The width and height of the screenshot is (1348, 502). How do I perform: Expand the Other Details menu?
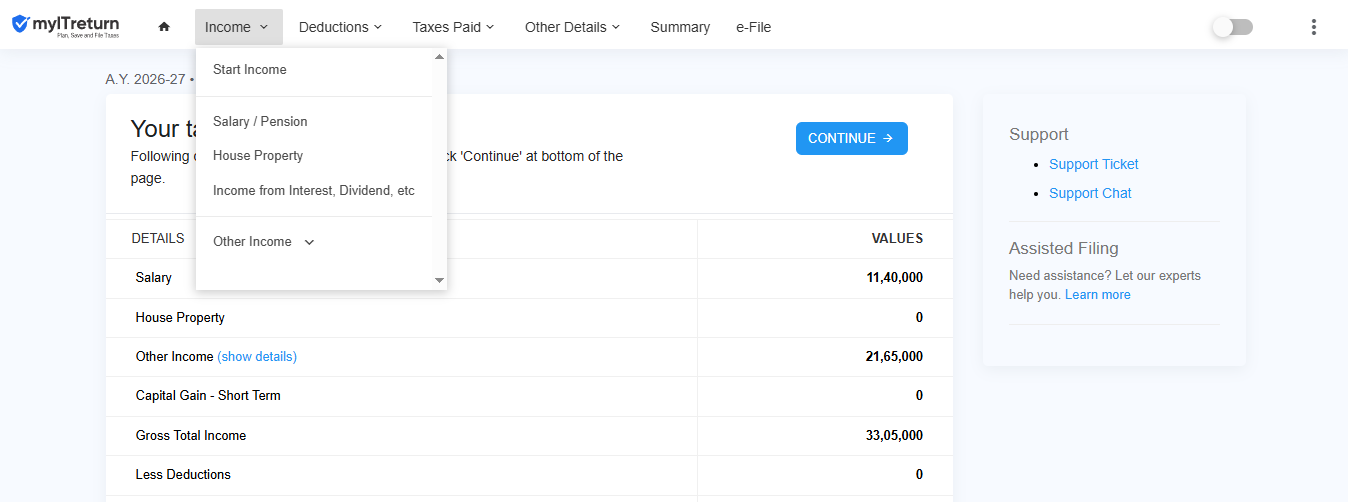pos(572,27)
